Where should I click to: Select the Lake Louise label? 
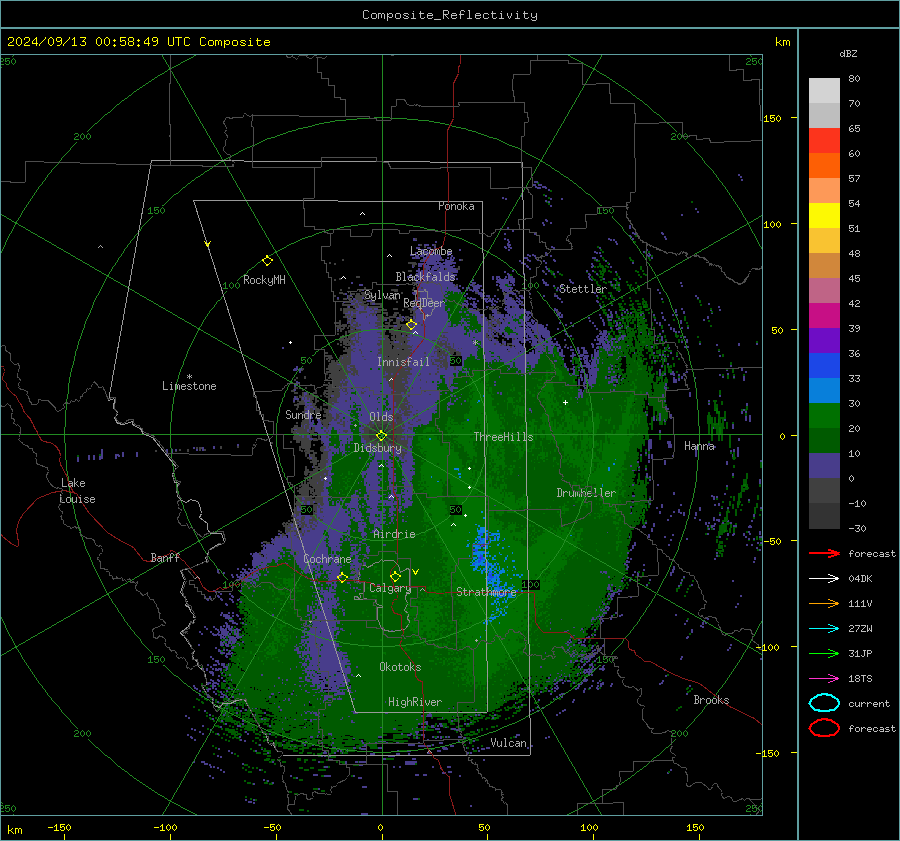point(77,491)
